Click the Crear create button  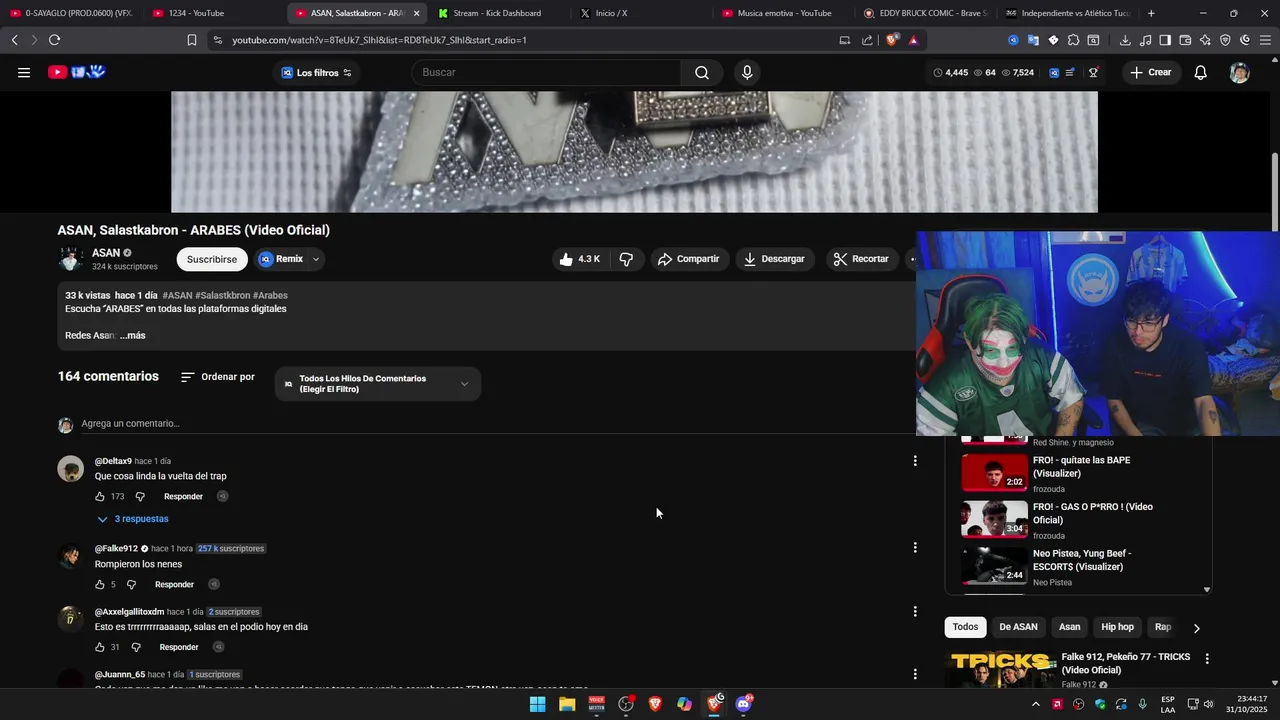point(1150,72)
